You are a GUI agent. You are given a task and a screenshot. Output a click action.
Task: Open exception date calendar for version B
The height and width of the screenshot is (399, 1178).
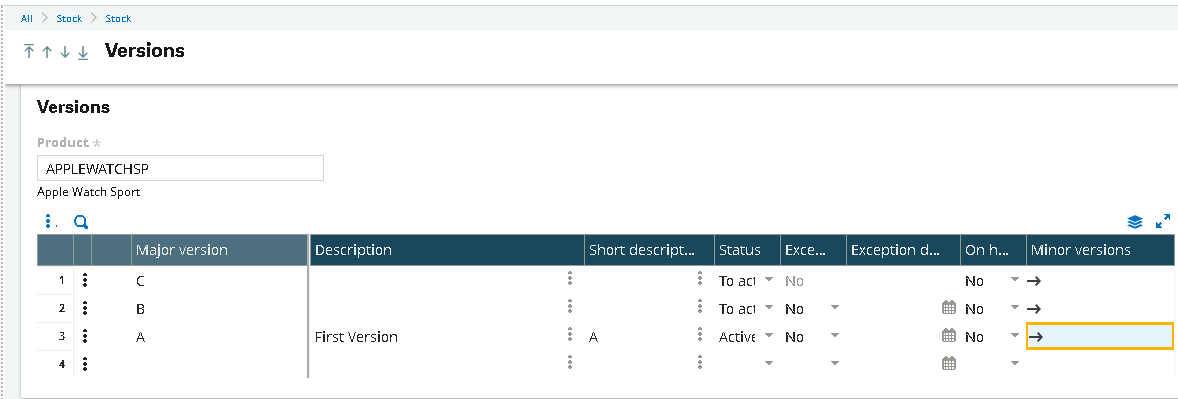pyautogui.click(x=949, y=307)
